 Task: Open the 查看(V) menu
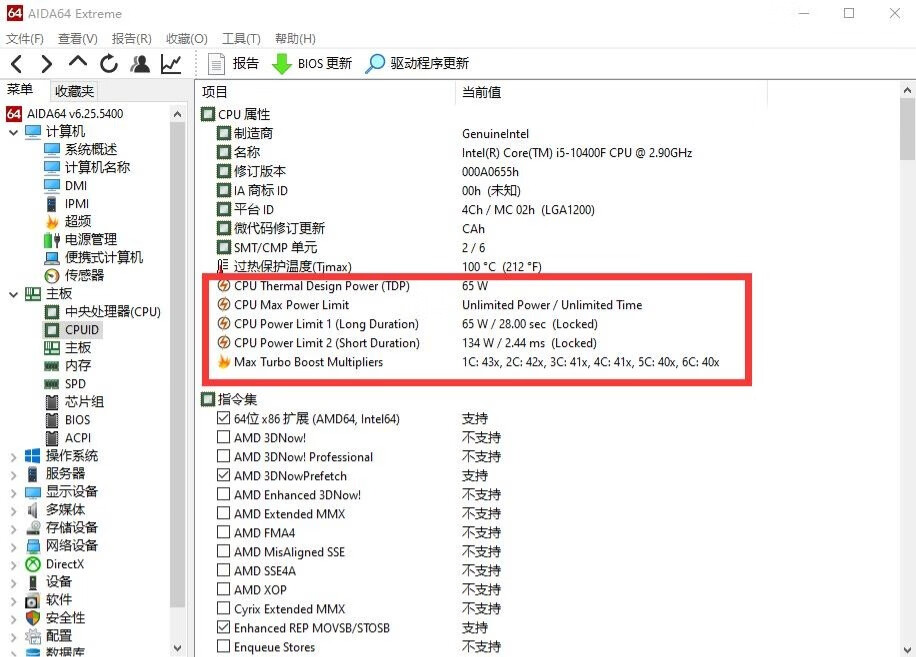78,39
